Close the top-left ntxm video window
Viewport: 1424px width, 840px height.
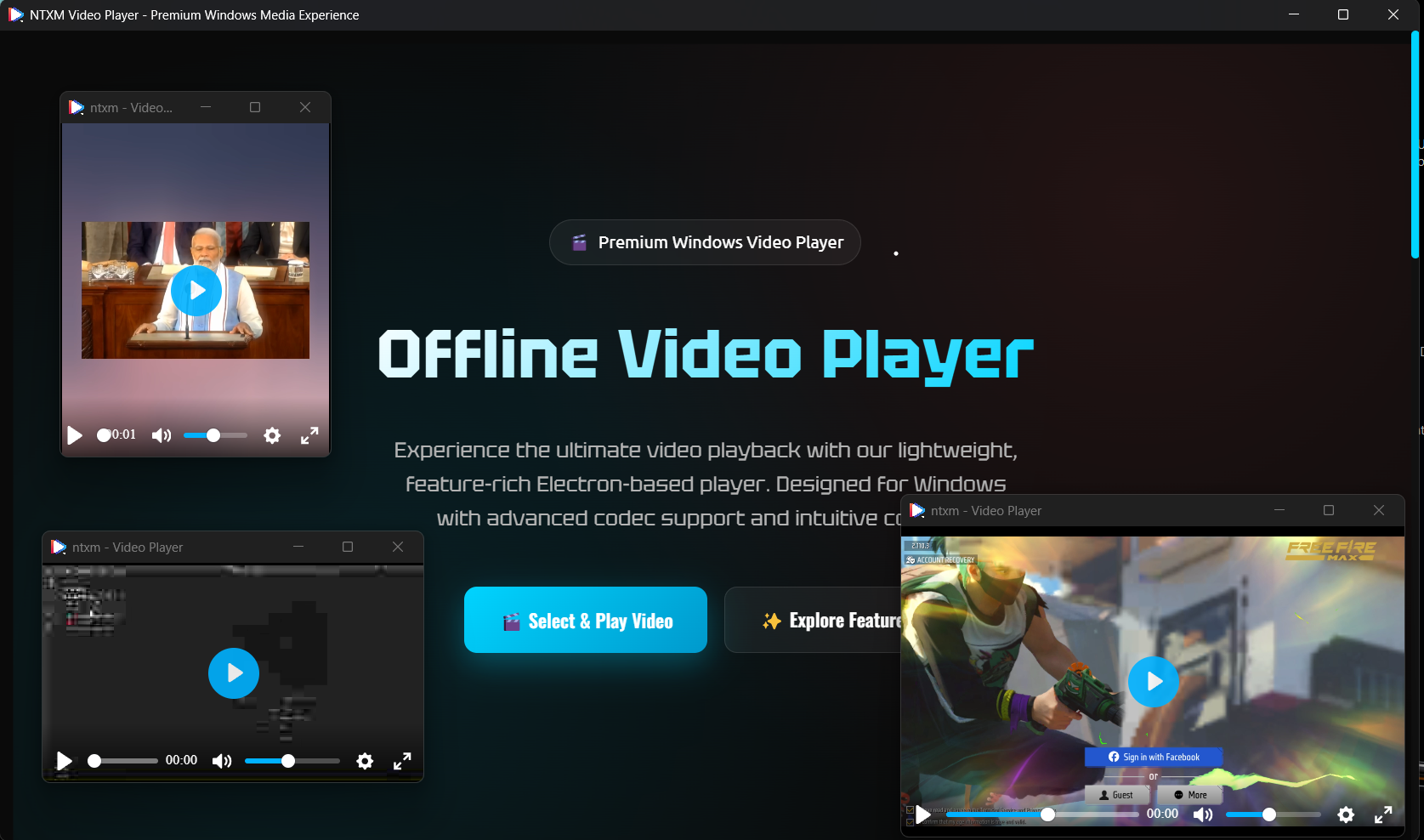pyautogui.click(x=305, y=107)
